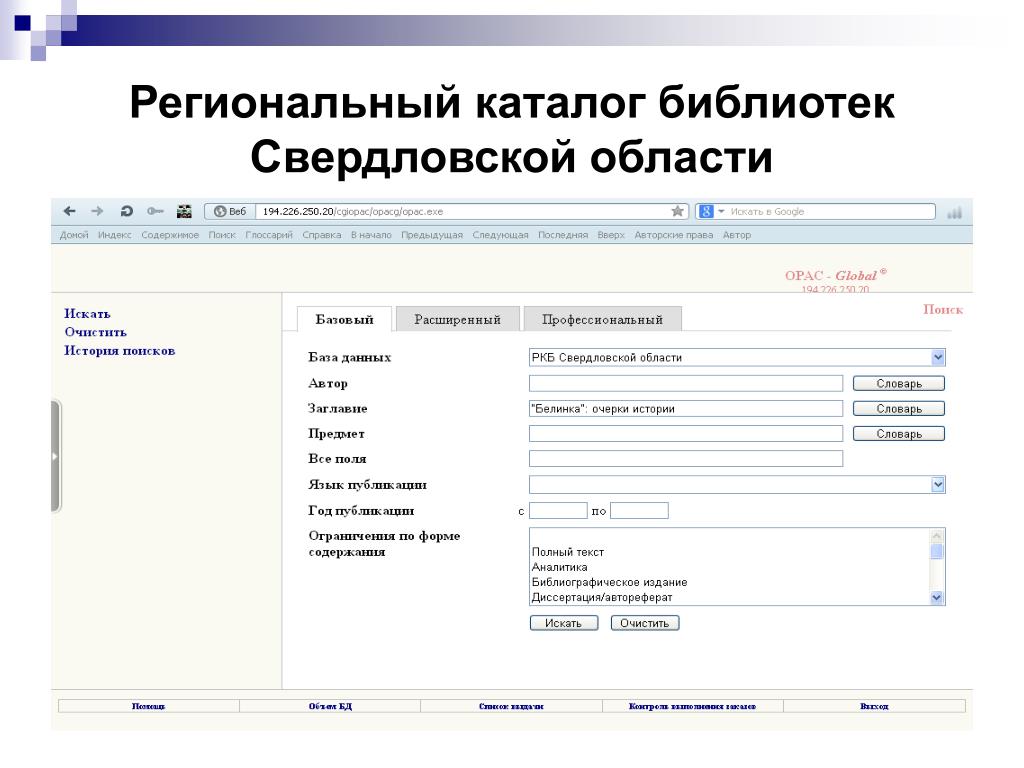Click the publication year 'по' field
The height and width of the screenshot is (768, 1024).
(639, 511)
